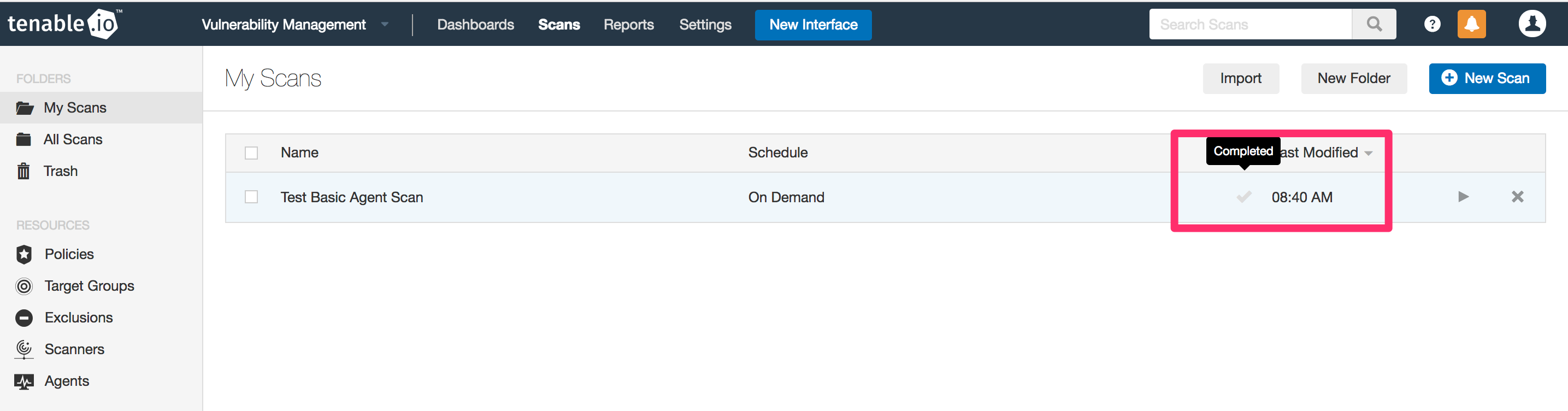Open Policies in Resources

(x=69, y=254)
